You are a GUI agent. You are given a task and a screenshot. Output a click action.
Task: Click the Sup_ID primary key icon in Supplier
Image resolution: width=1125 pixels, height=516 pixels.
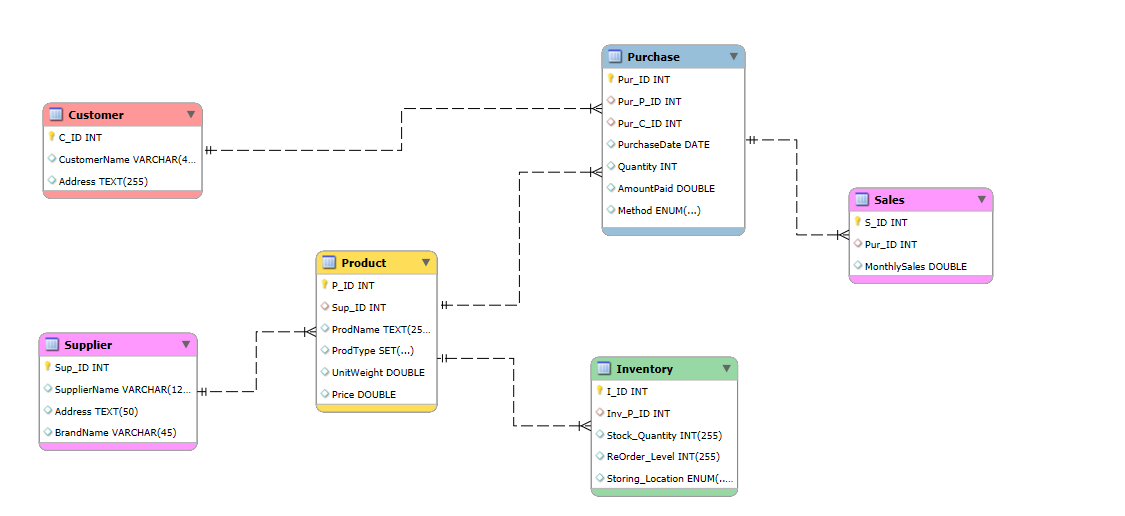(48, 367)
